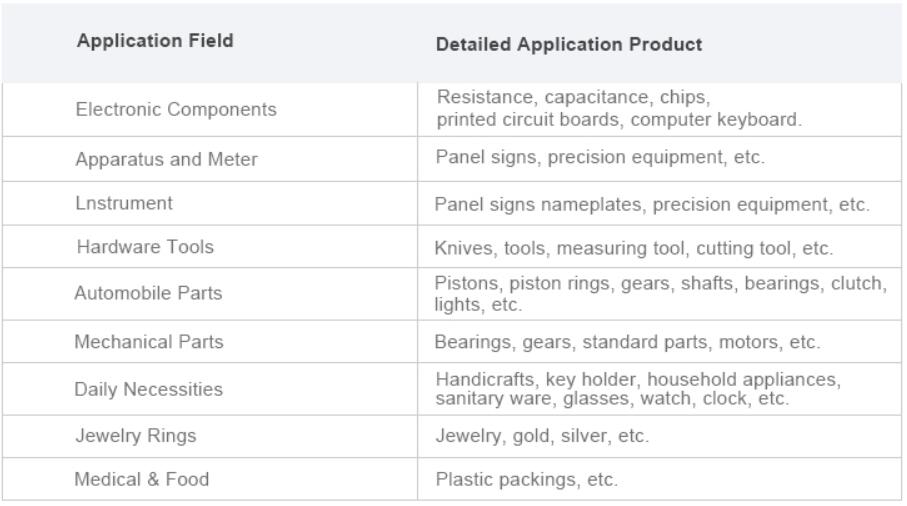Click the Application Field column header
This screenshot has width=907, height=506.
[x=155, y=41]
